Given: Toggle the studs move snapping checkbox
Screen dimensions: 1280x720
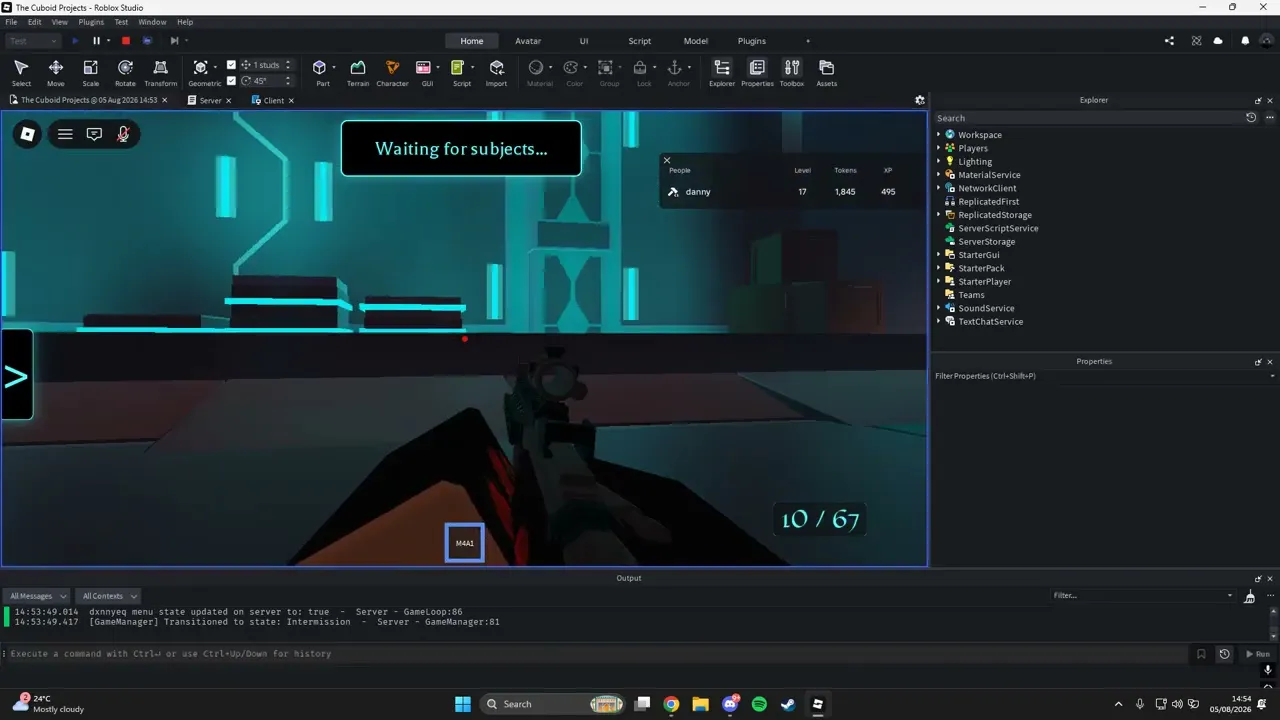Looking at the screenshot, I should [x=232, y=65].
